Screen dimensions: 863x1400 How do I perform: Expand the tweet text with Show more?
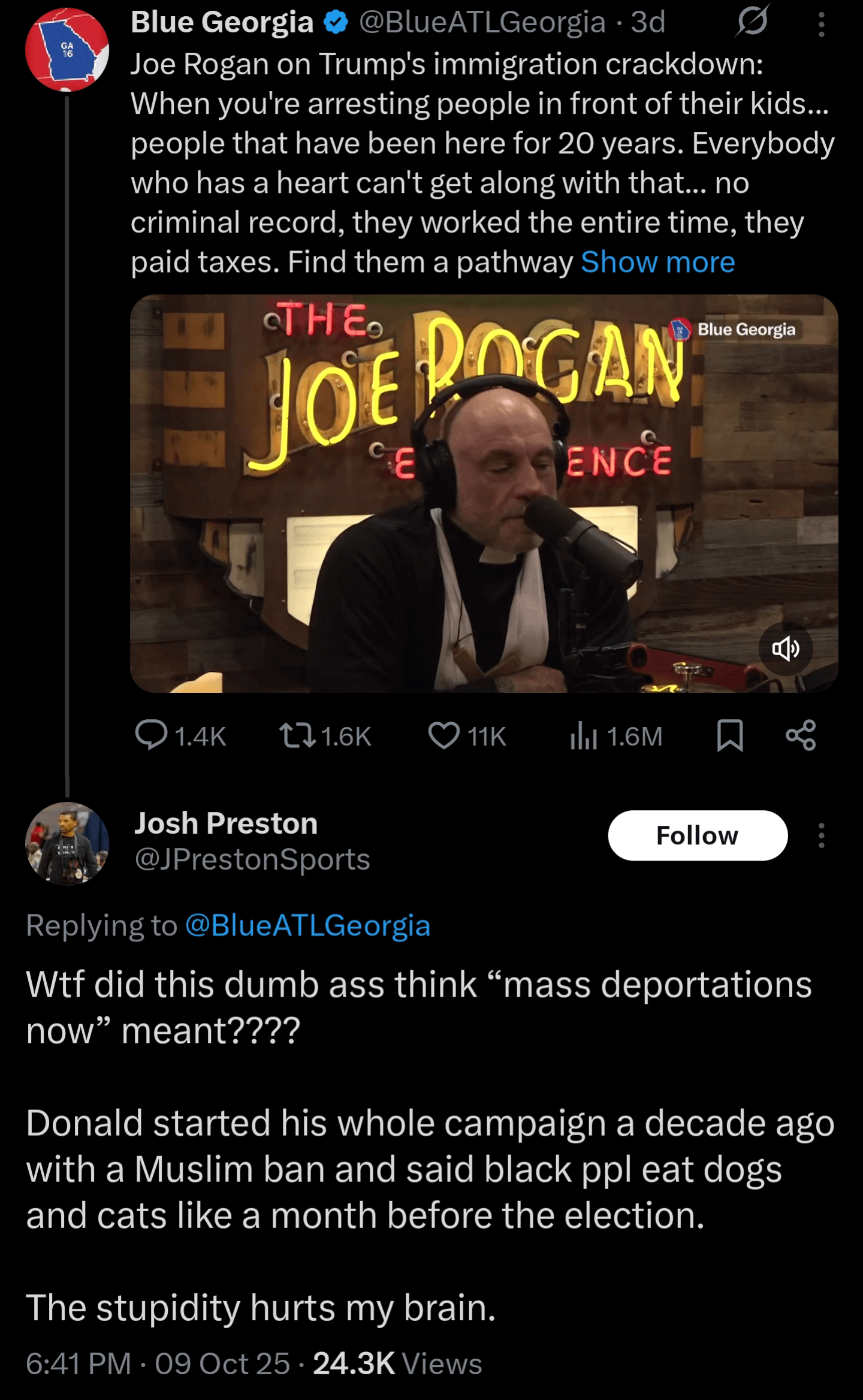click(657, 262)
